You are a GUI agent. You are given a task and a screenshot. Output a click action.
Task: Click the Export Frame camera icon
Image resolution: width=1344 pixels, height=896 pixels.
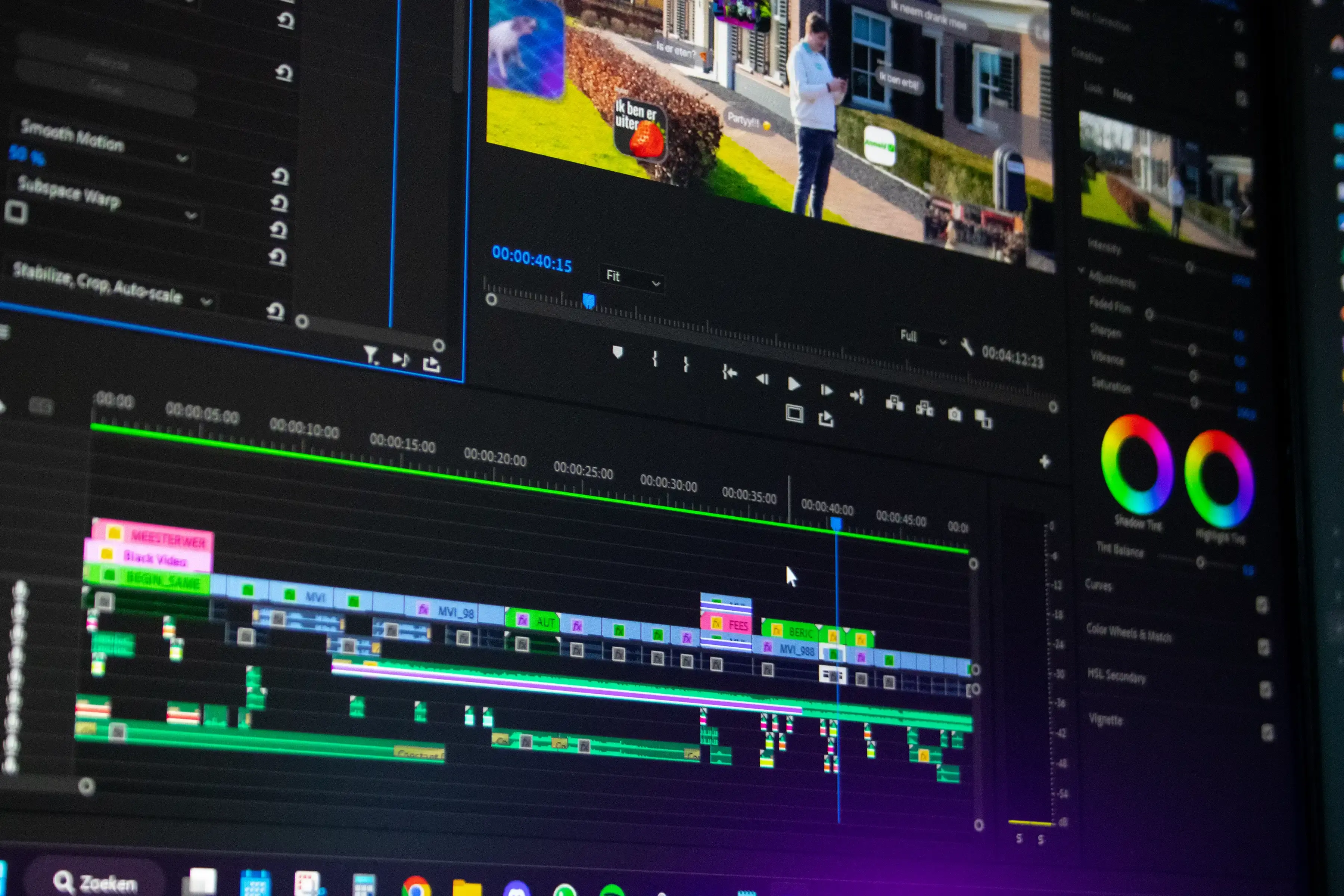point(954,414)
